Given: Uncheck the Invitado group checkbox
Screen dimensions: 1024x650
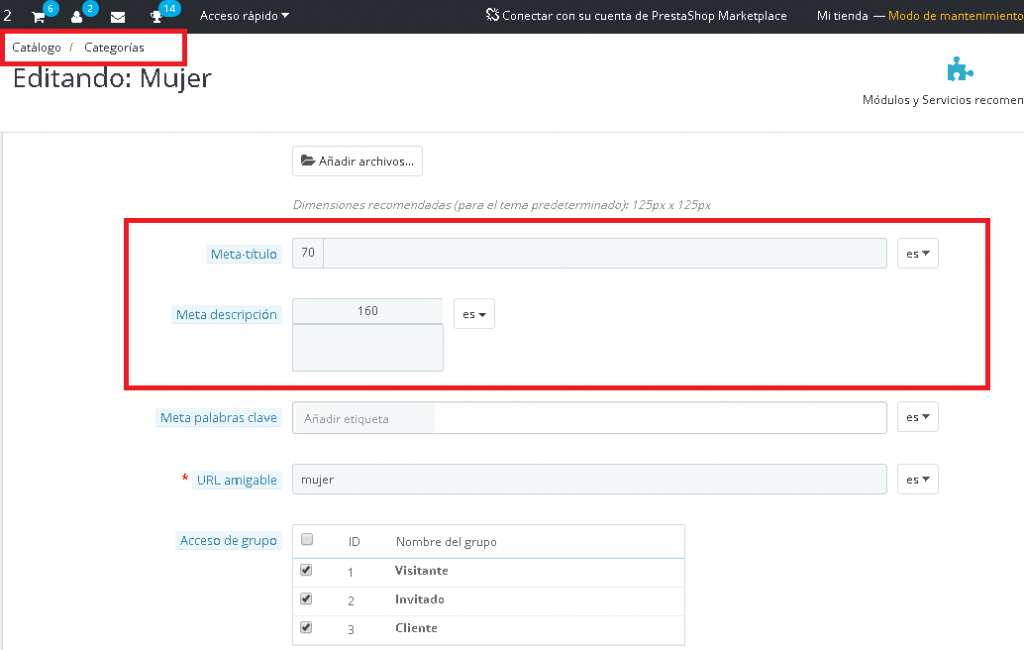Looking at the screenshot, I should pos(307,599).
